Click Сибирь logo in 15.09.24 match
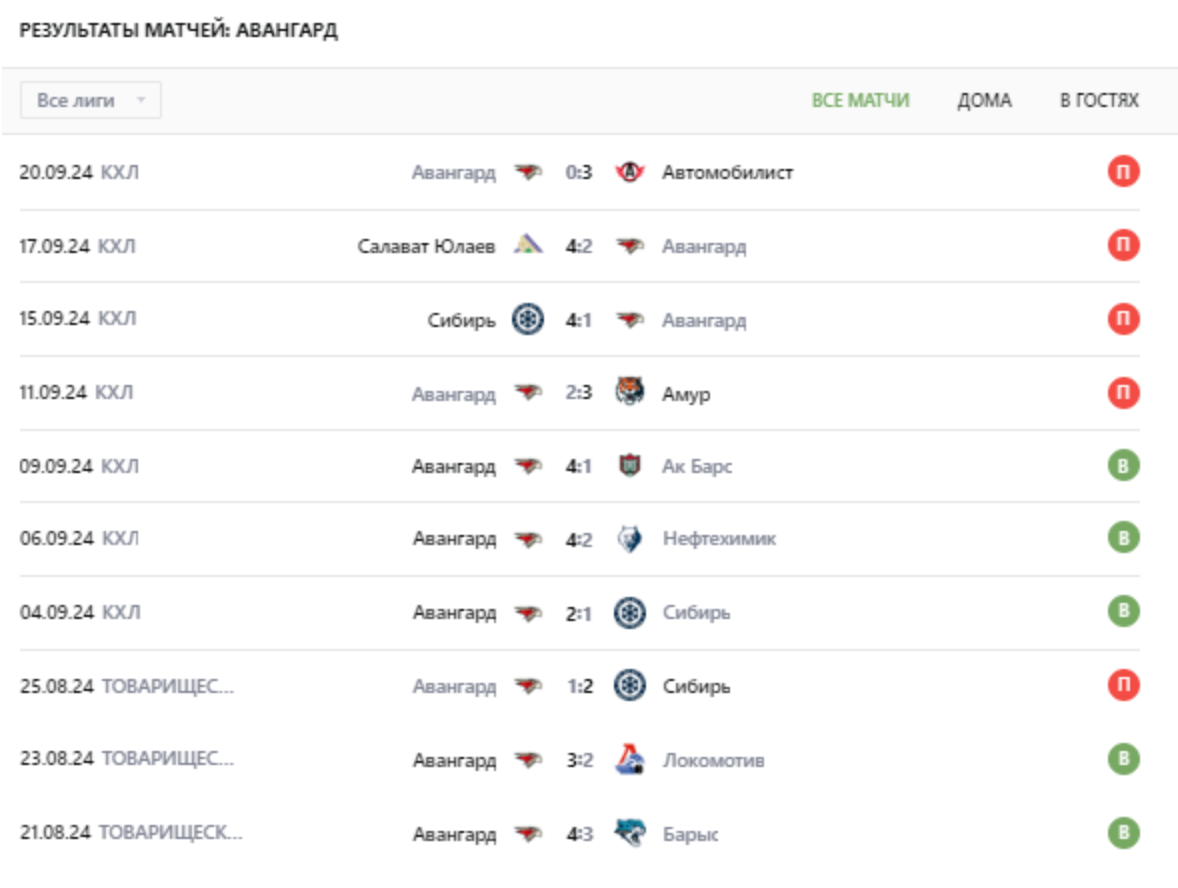This screenshot has height=888, width=1178. point(528,320)
